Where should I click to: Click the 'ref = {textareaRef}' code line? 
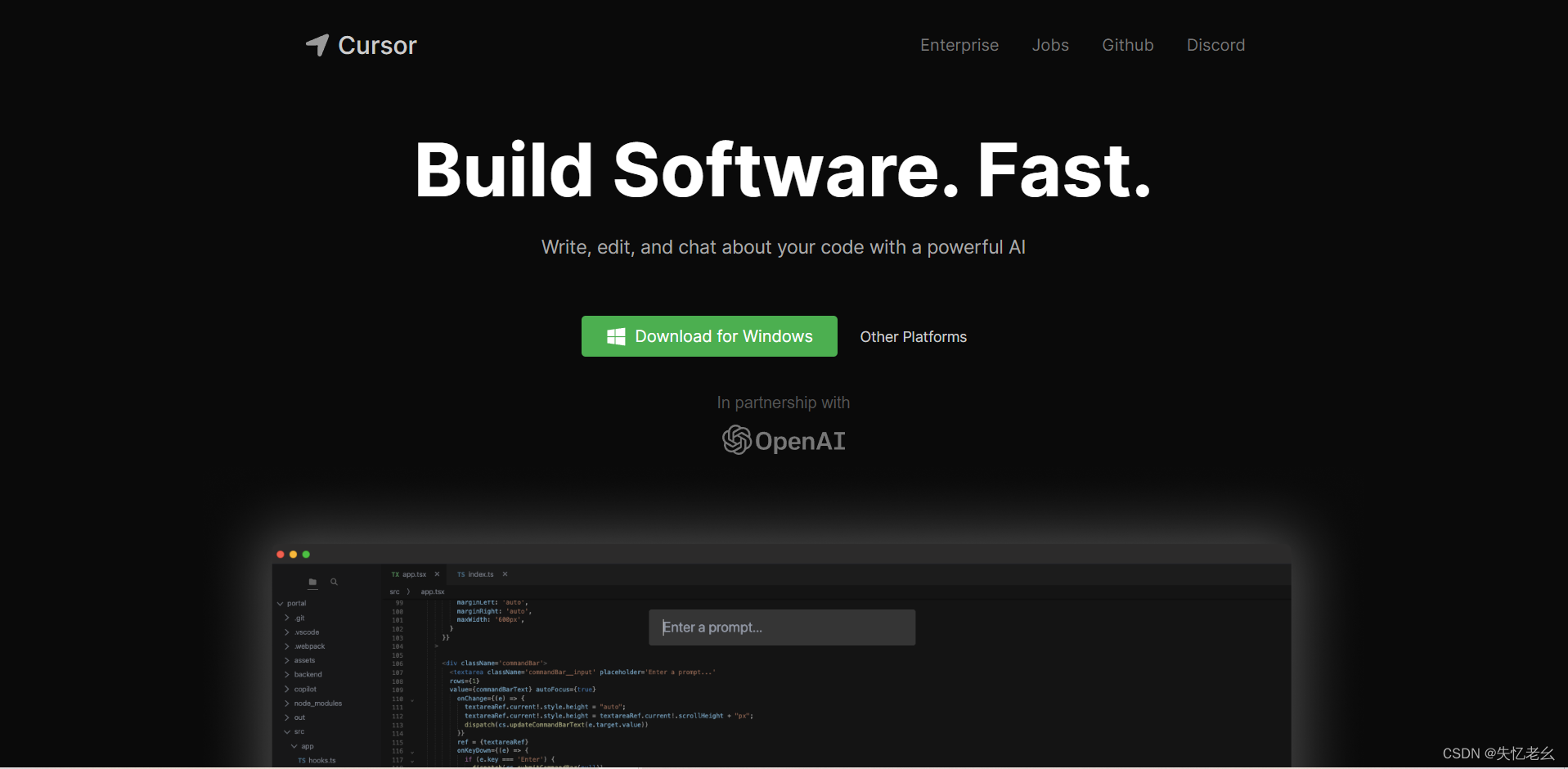492,742
